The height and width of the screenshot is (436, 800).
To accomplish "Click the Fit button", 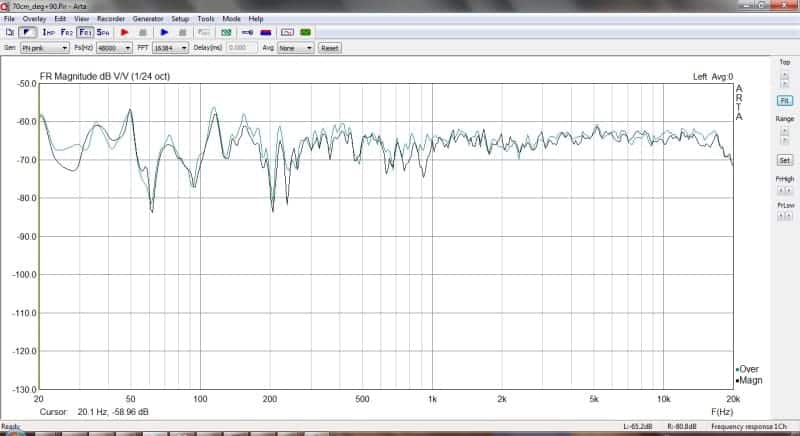I will tap(785, 101).
